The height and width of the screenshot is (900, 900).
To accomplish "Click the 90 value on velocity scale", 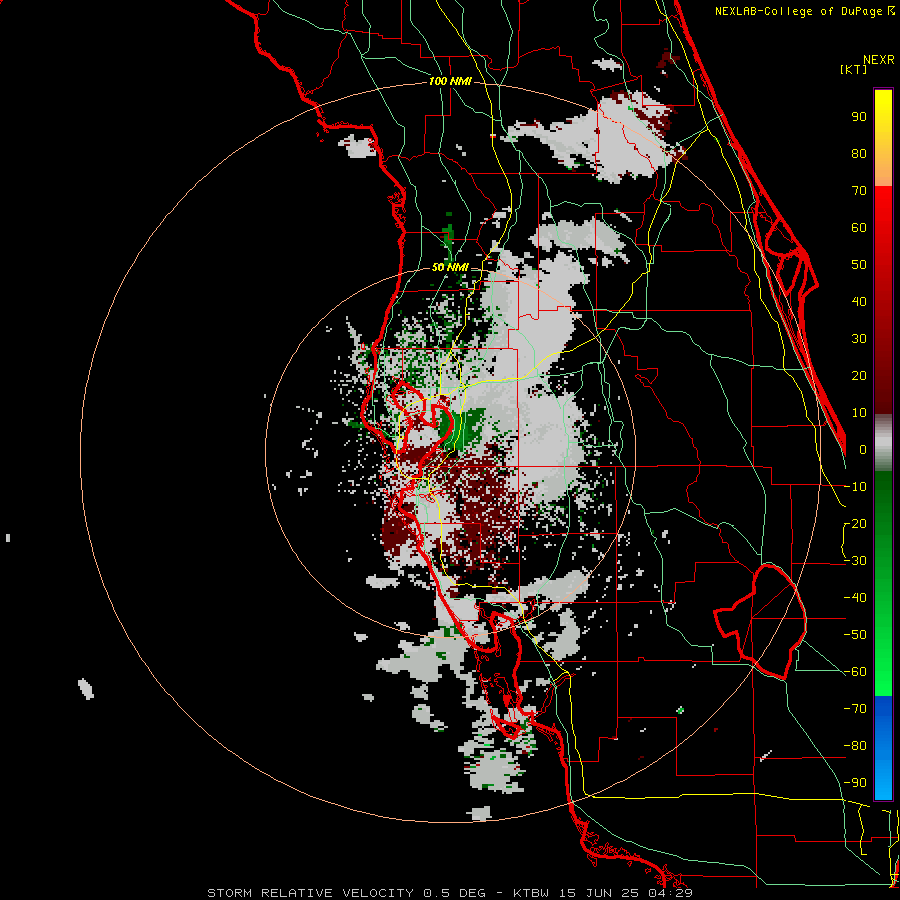I will (x=859, y=117).
